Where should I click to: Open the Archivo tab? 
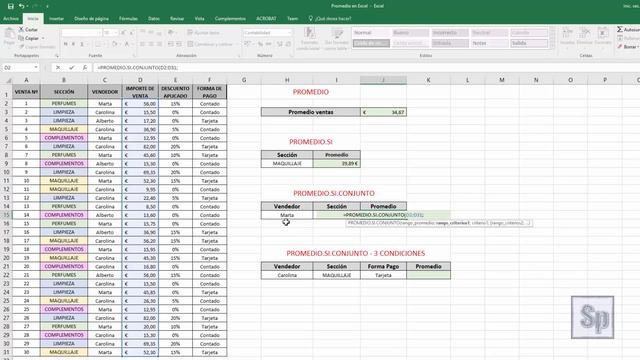point(11,18)
